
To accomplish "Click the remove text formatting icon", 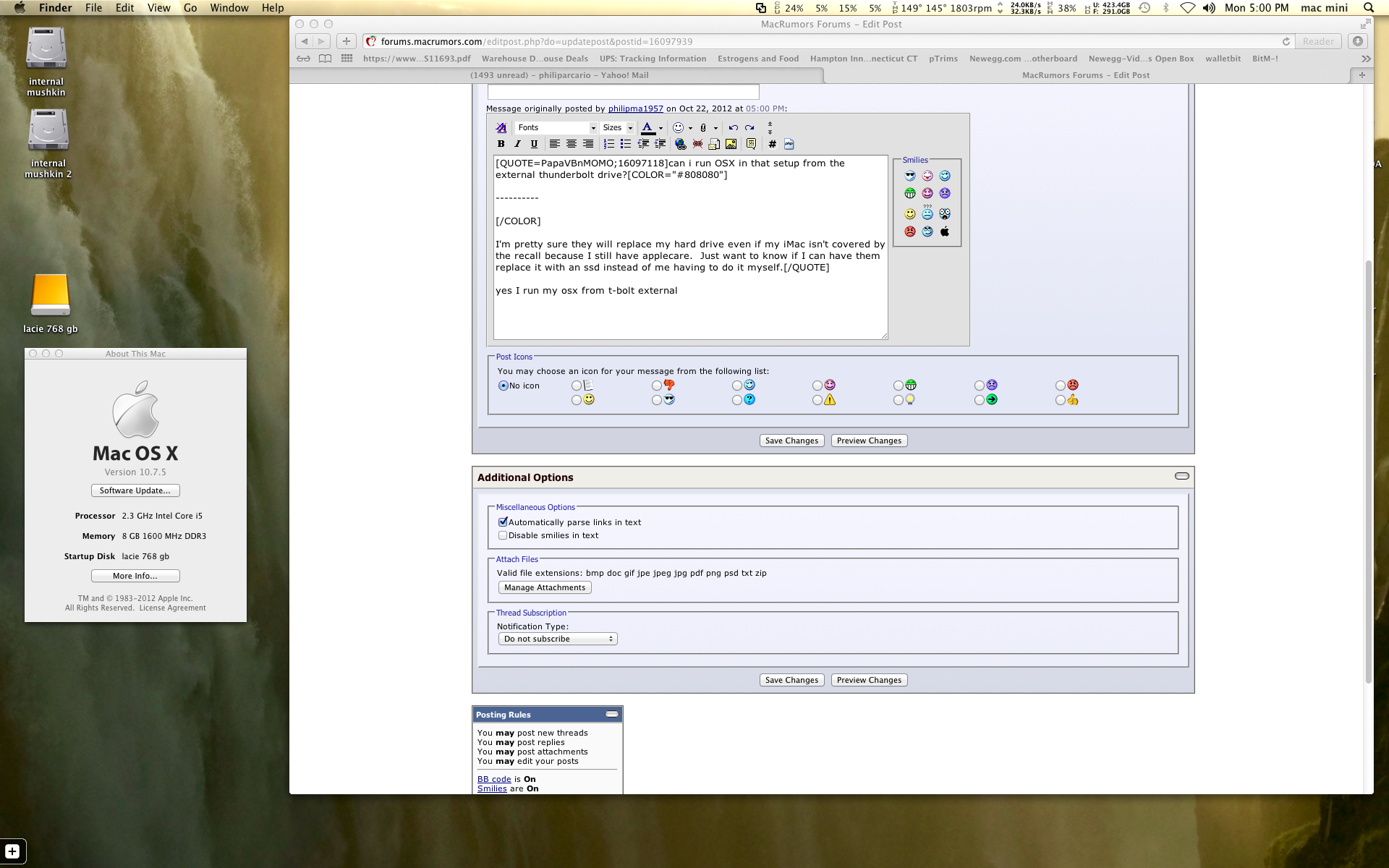I will click(501, 127).
